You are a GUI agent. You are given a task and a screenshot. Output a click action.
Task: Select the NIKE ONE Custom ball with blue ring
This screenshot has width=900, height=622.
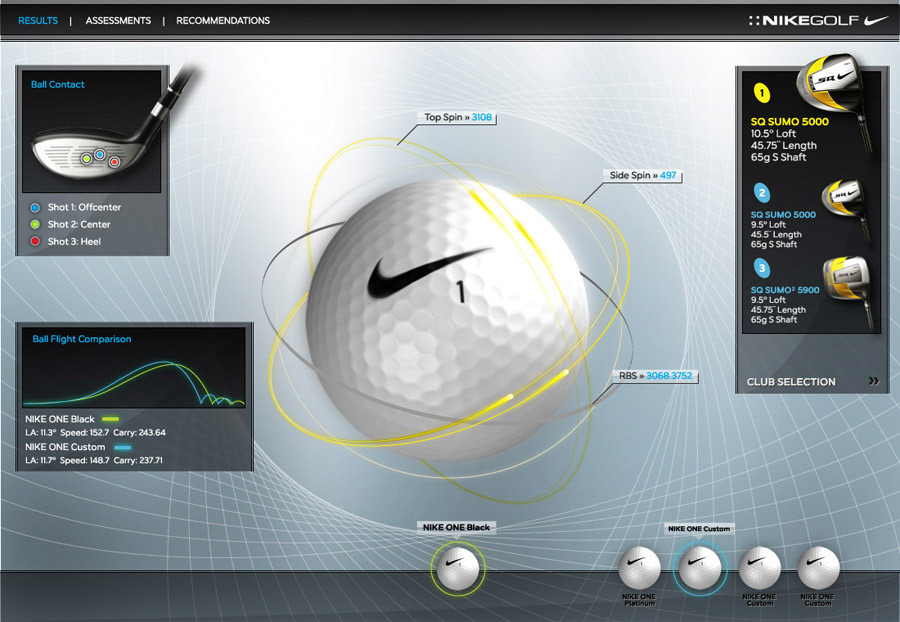click(700, 568)
